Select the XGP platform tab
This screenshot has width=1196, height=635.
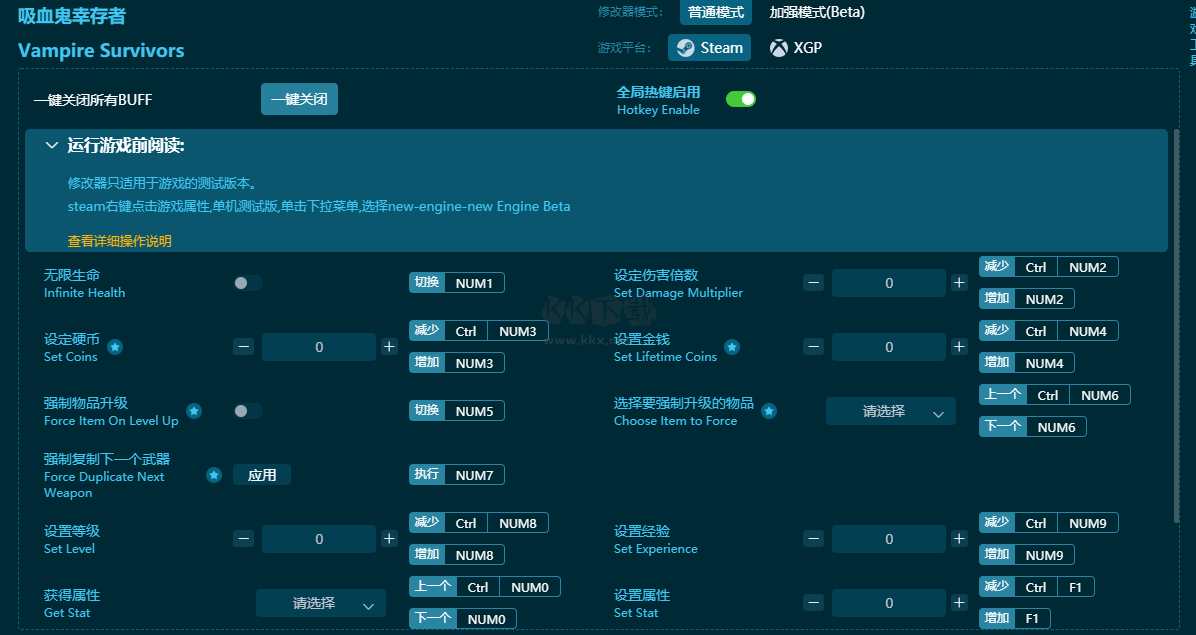pos(796,48)
